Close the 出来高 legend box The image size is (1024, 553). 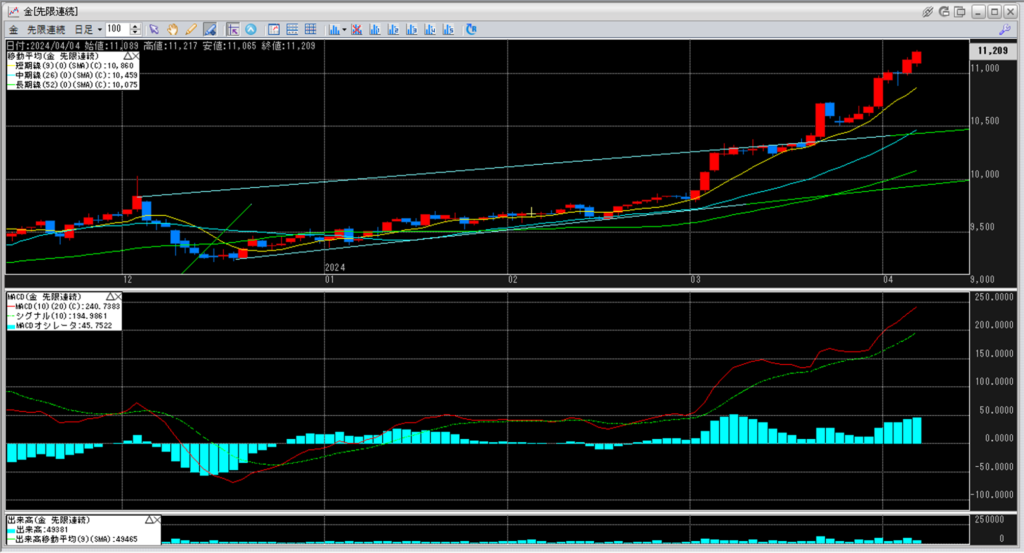(155, 521)
